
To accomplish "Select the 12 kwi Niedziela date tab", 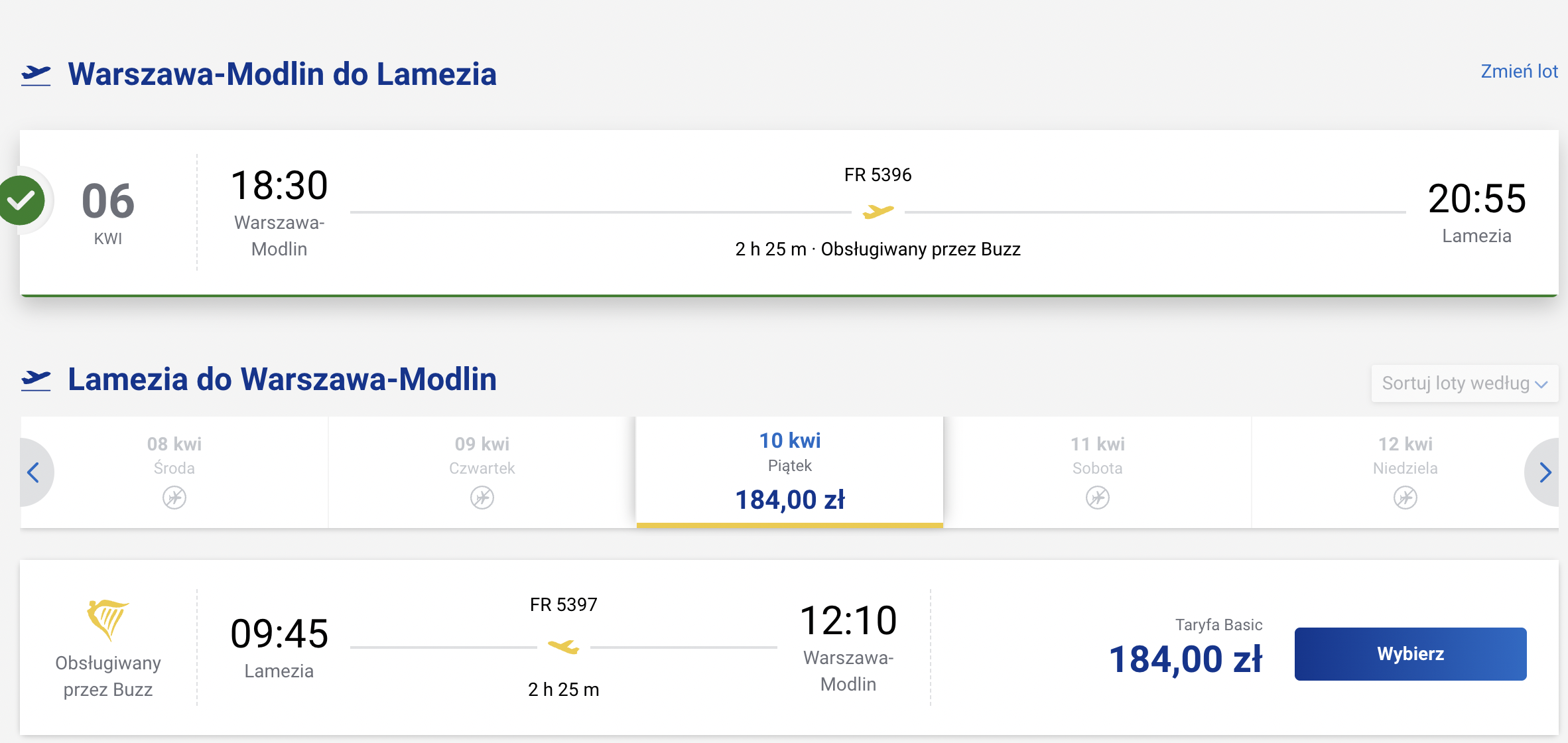I will [x=1405, y=472].
